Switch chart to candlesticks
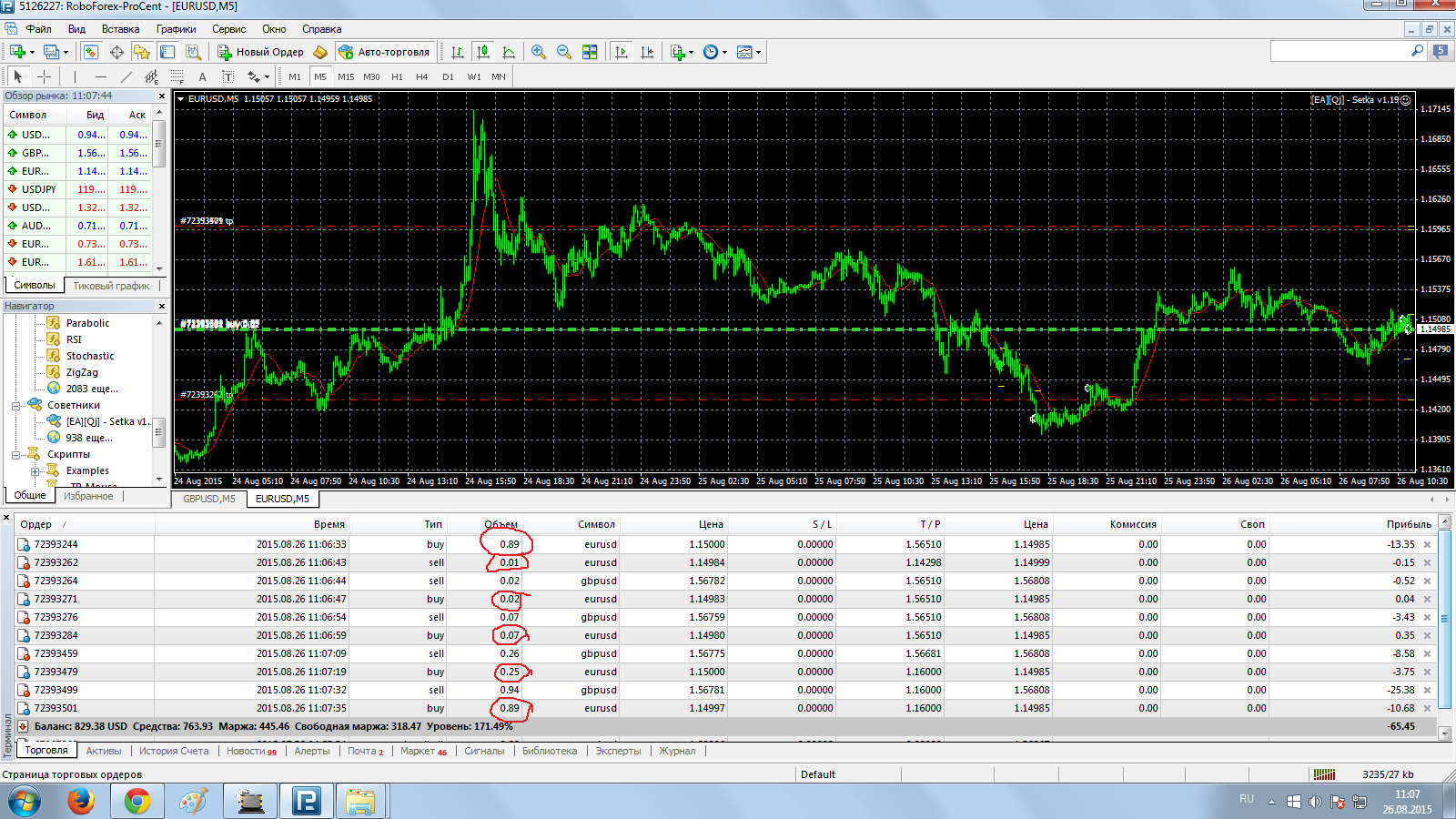Screen dimensions: 1456x819 [483, 52]
